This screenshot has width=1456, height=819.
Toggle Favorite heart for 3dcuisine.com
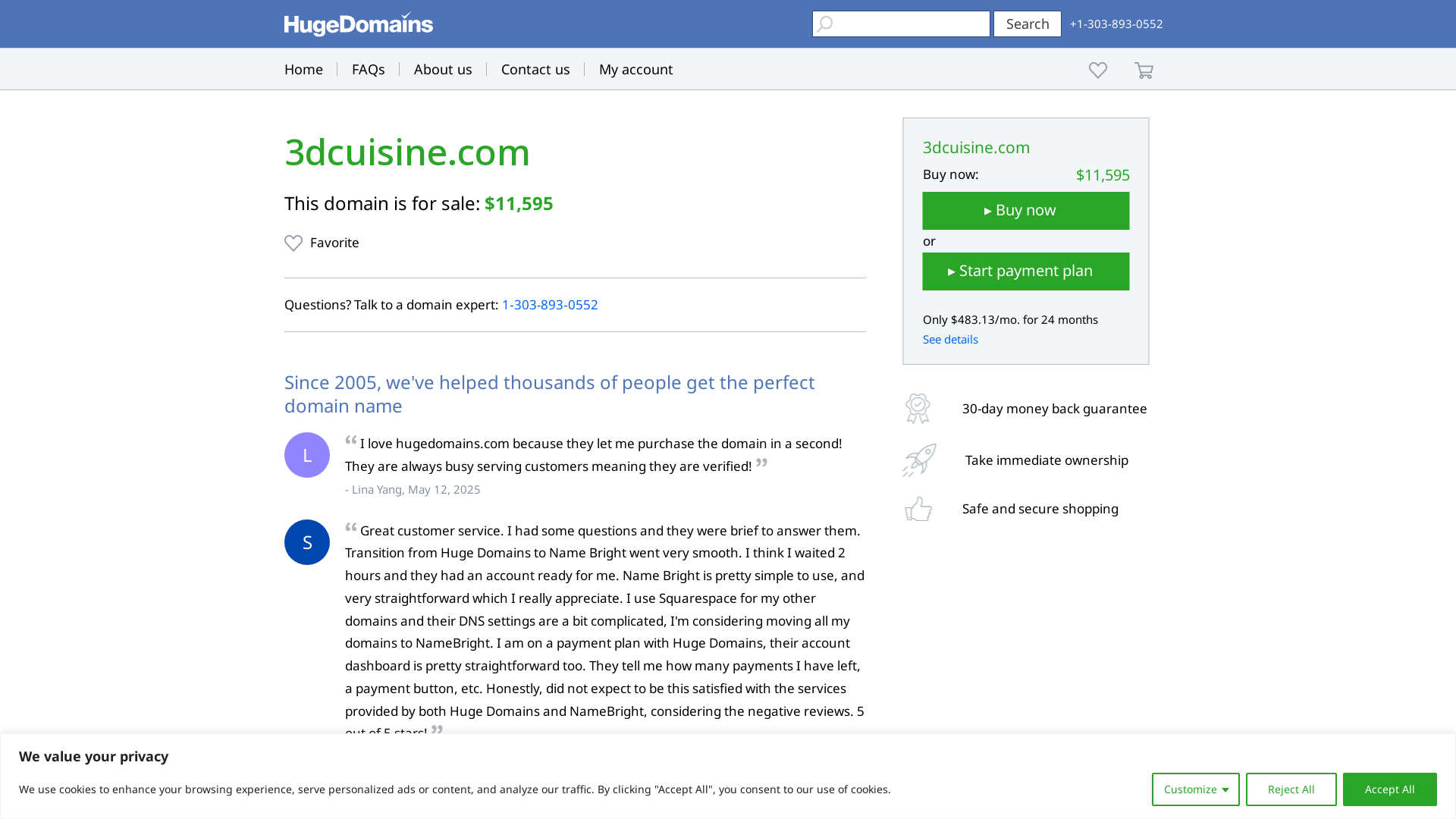coord(293,243)
